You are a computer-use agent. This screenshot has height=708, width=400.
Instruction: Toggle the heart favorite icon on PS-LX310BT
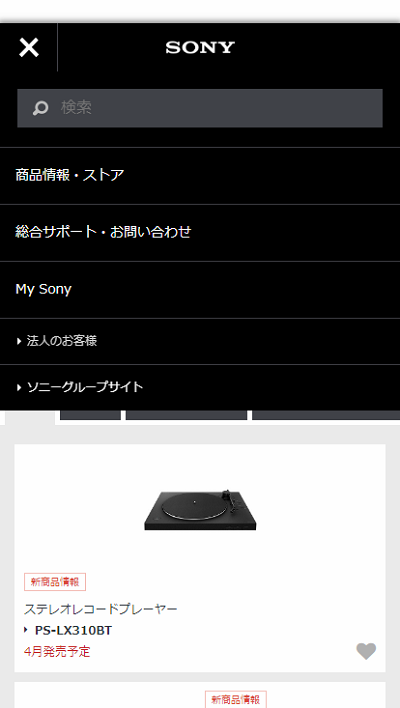point(366,651)
